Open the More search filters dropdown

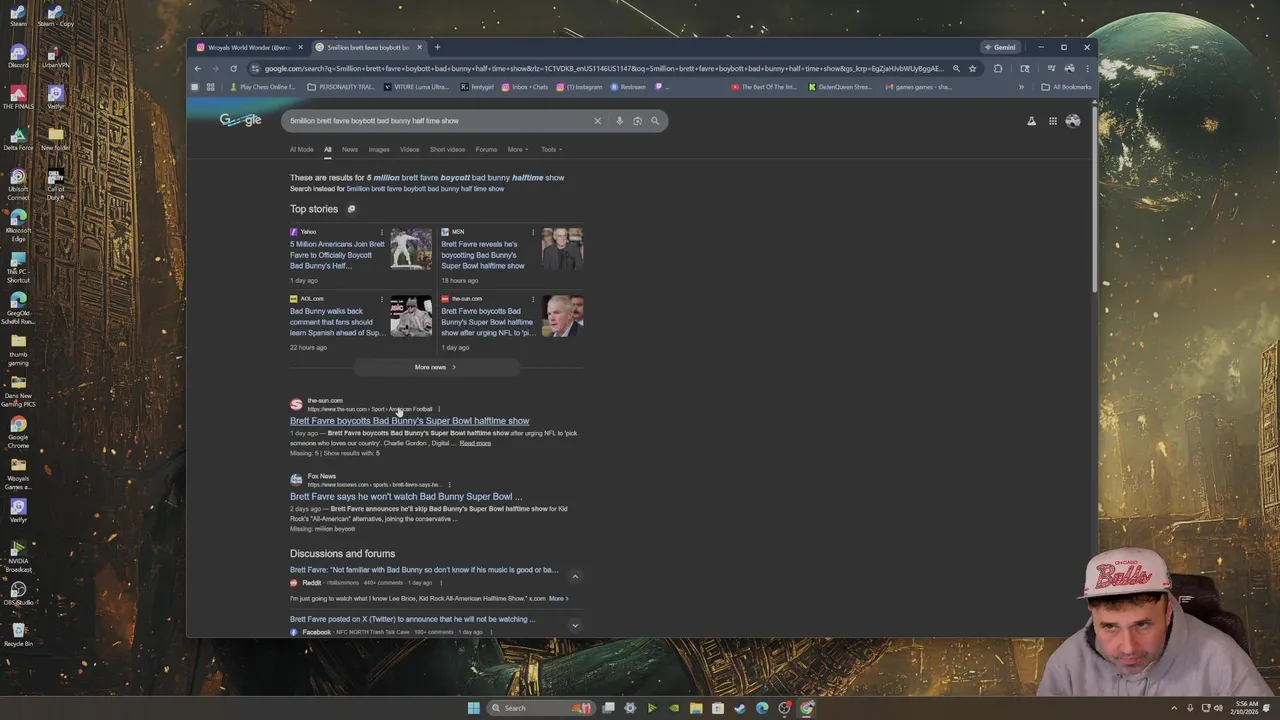coord(517,150)
